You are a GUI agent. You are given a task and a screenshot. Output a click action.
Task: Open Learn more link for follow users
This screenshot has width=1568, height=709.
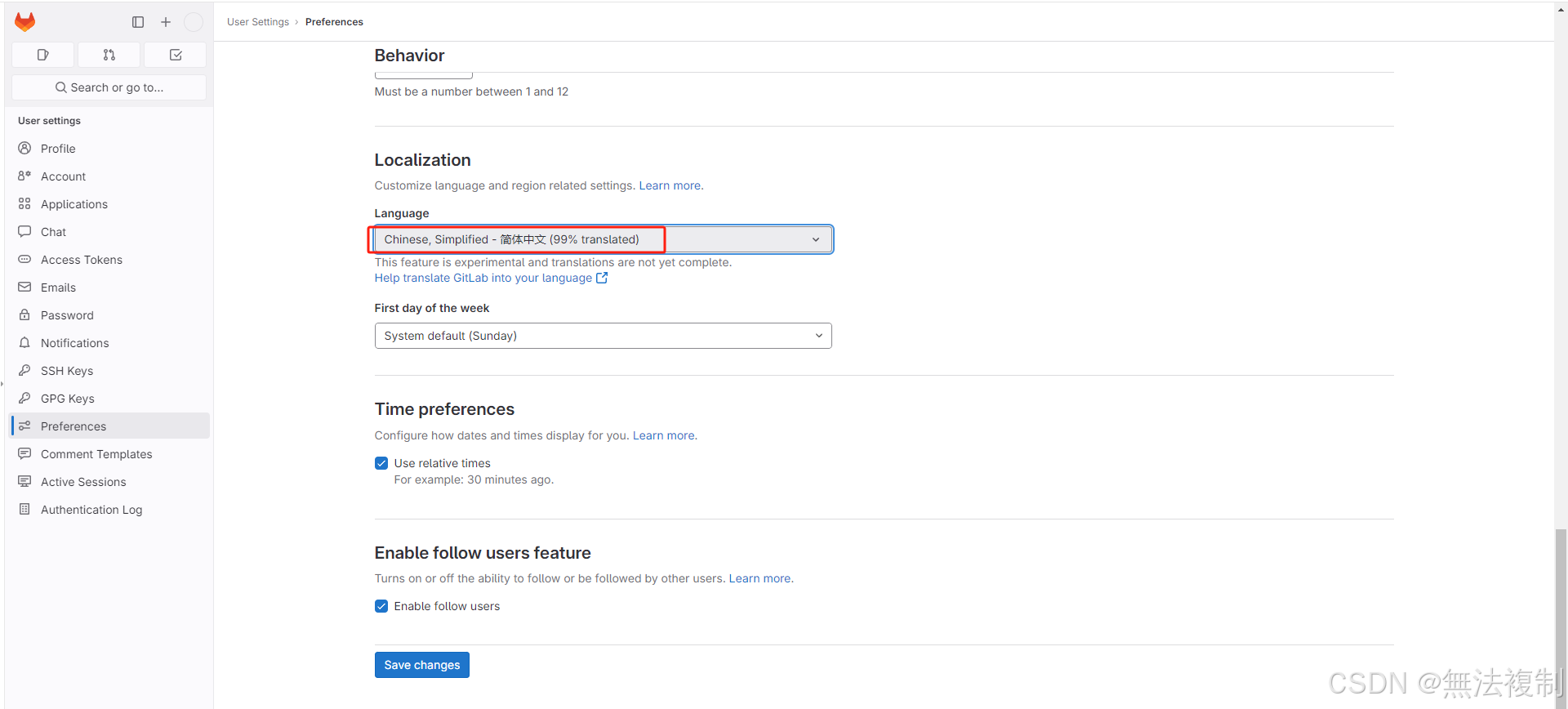[759, 578]
